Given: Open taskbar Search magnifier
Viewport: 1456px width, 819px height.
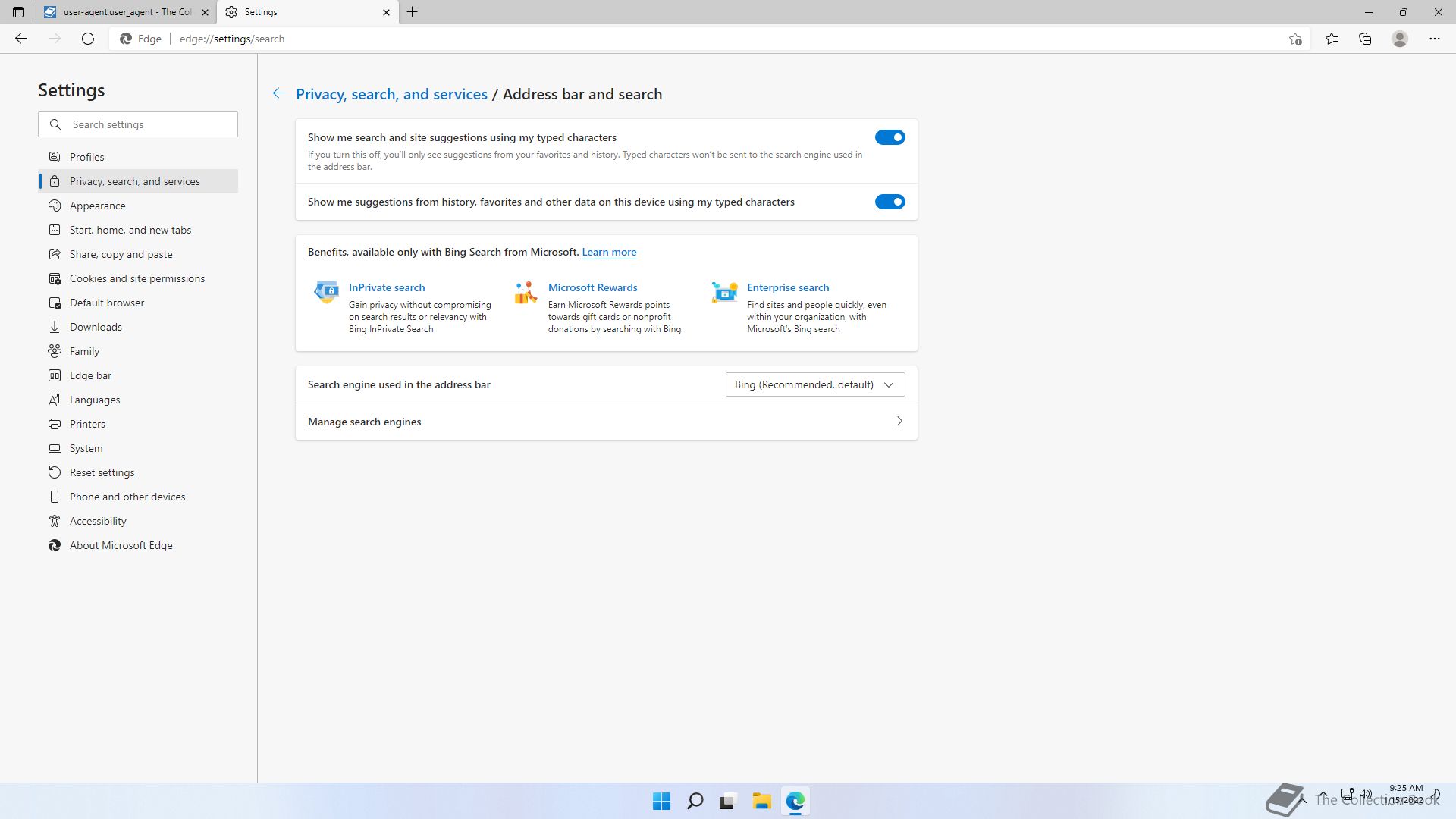Looking at the screenshot, I should pos(695,801).
